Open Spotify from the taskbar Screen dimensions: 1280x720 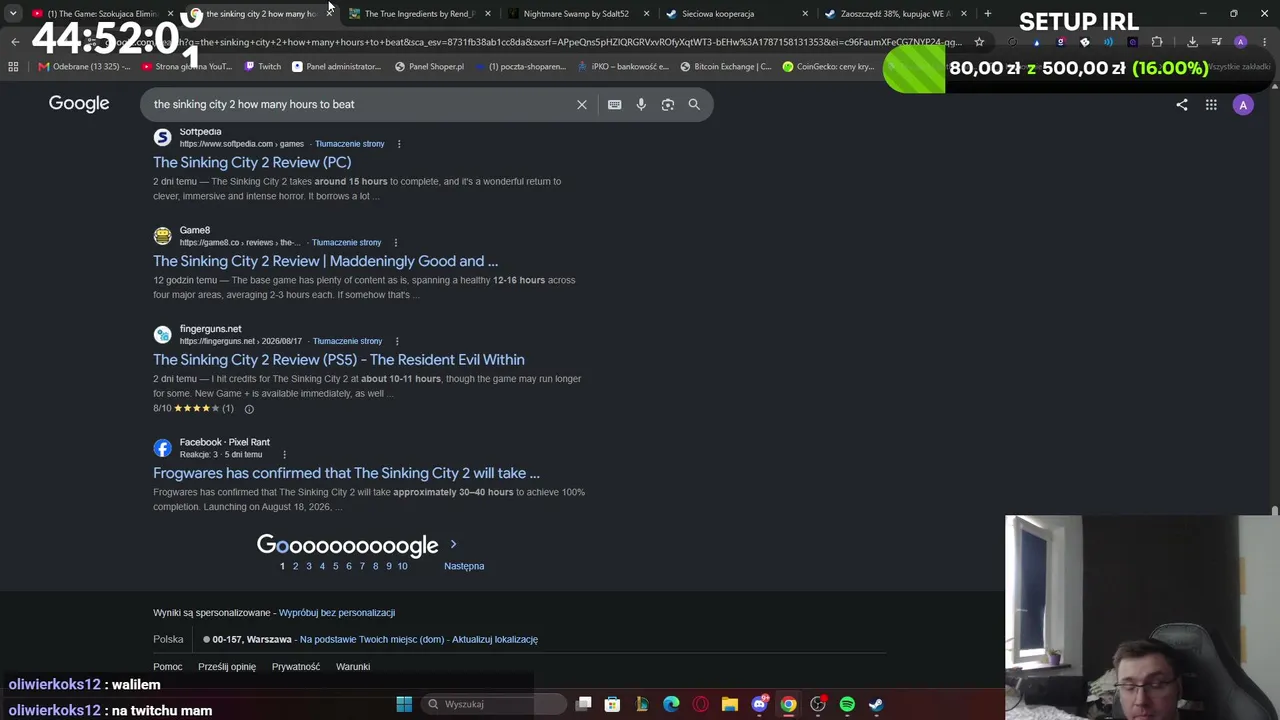847,704
